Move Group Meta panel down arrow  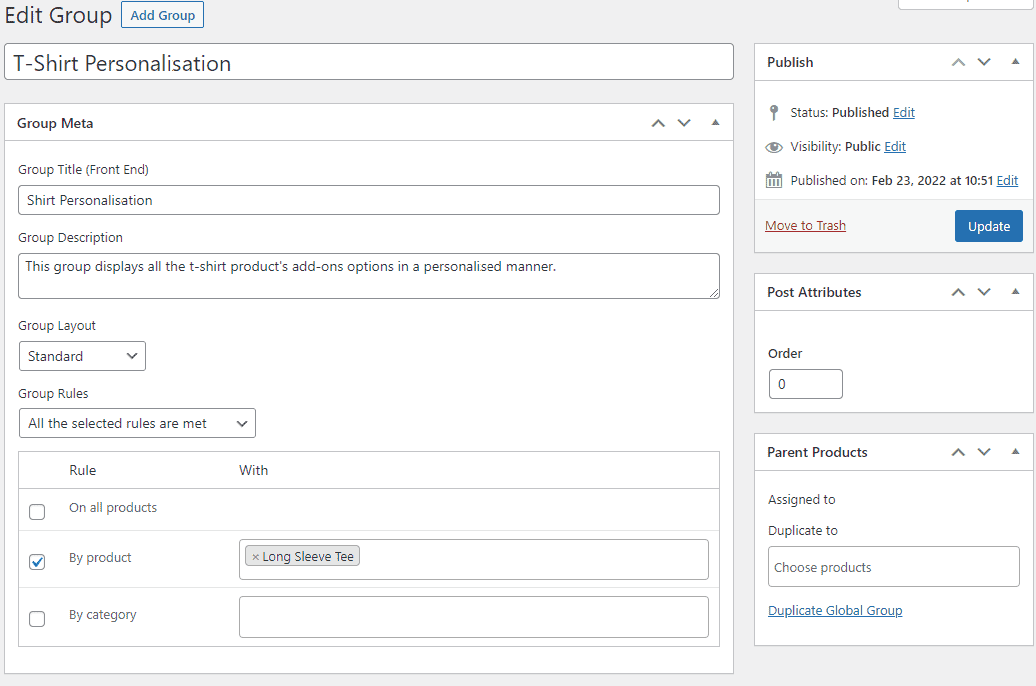click(x=684, y=123)
